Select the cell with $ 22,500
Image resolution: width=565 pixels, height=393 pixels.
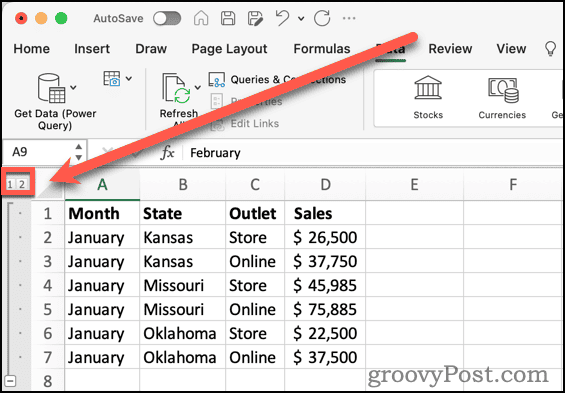325,333
